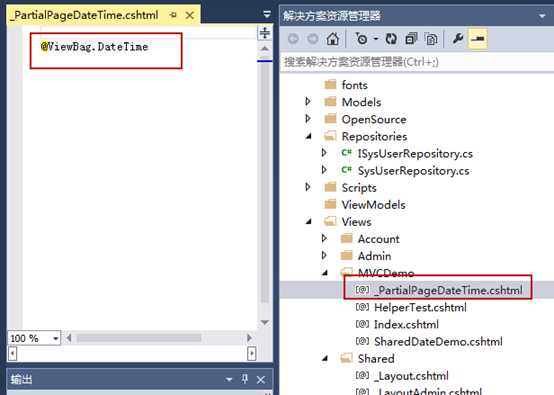Collapse the Shared folder
The image size is (554, 395).
tap(325, 358)
